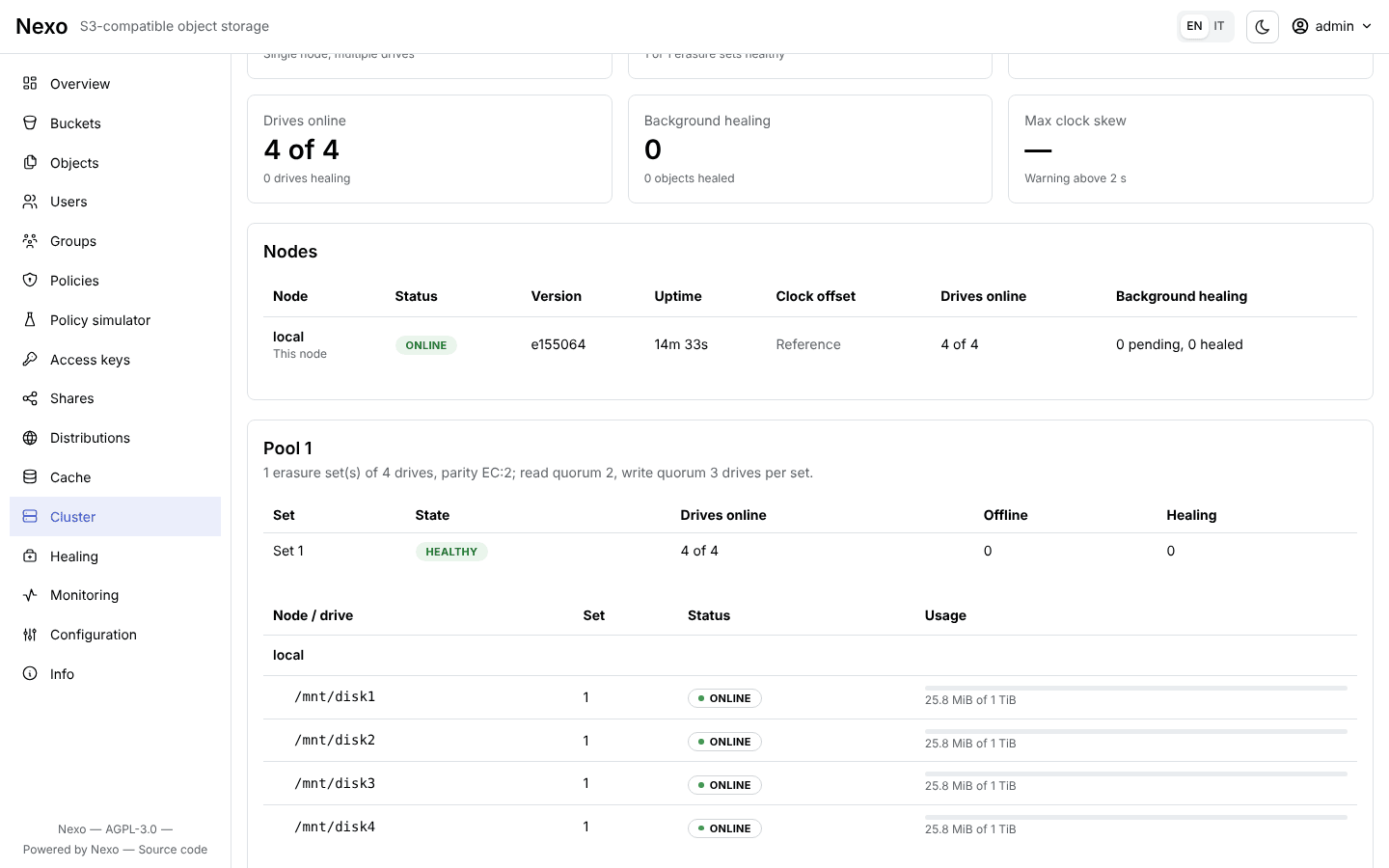
Task: Click the Objects files icon
Action: pos(30,163)
